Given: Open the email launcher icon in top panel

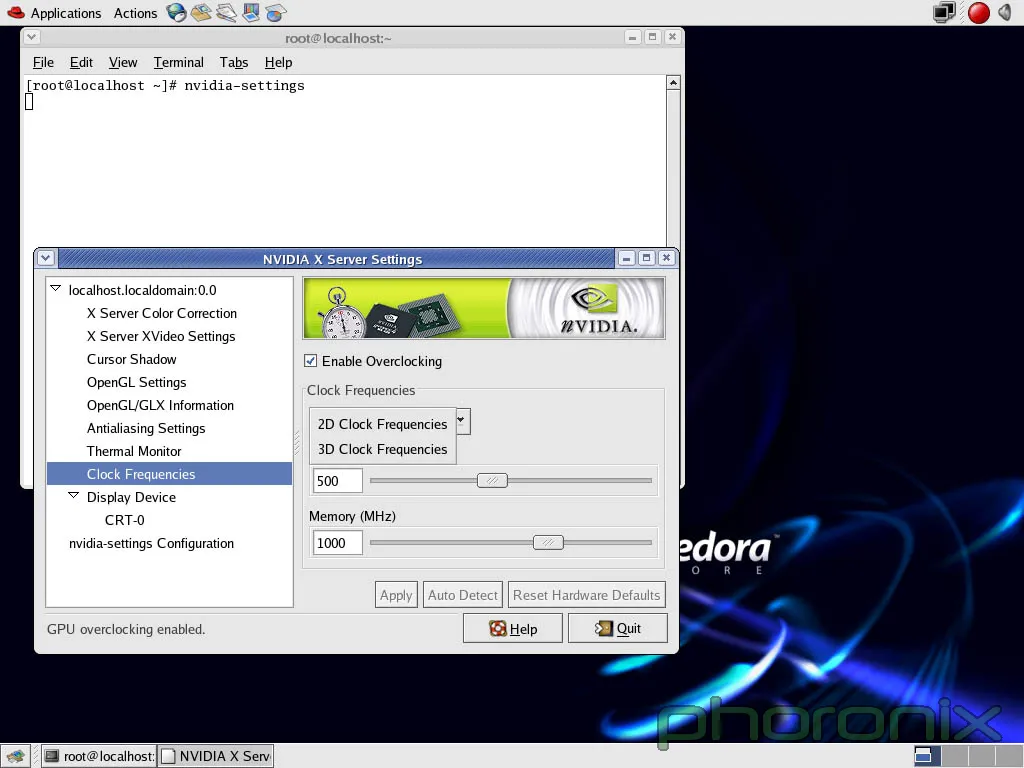Looking at the screenshot, I should (x=200, y=12).
